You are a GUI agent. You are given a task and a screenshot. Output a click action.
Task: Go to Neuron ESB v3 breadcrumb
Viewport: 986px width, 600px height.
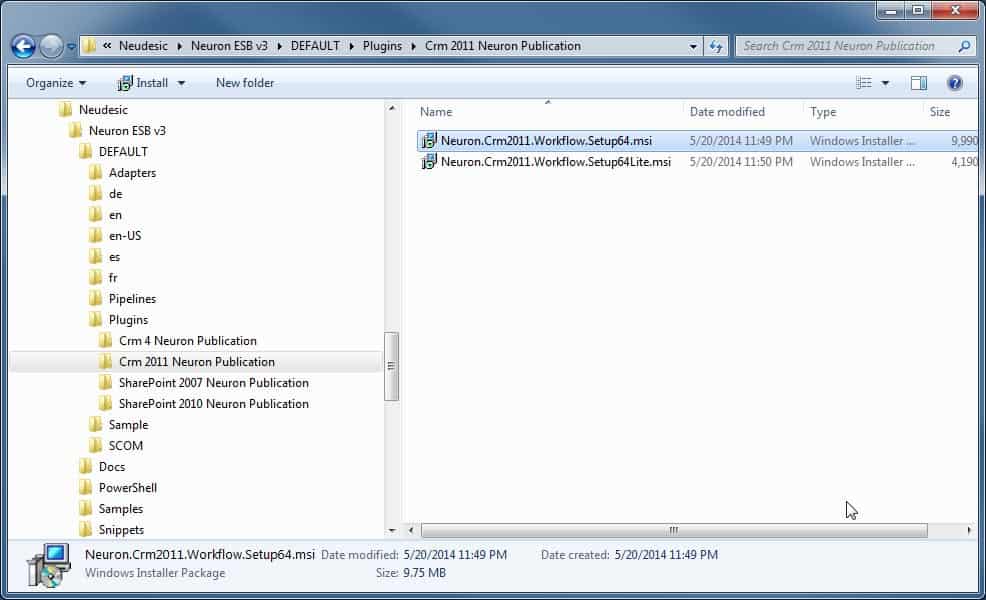229,46
